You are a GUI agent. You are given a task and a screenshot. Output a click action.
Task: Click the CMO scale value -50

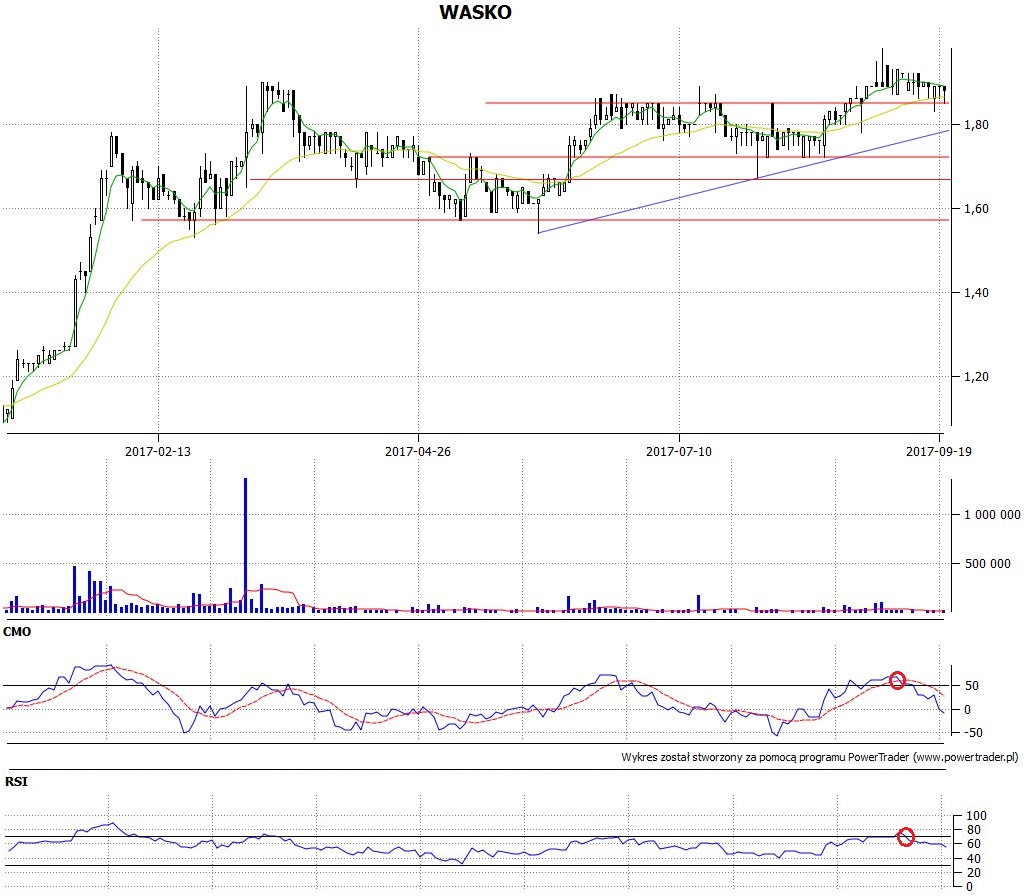coord(971,733)
